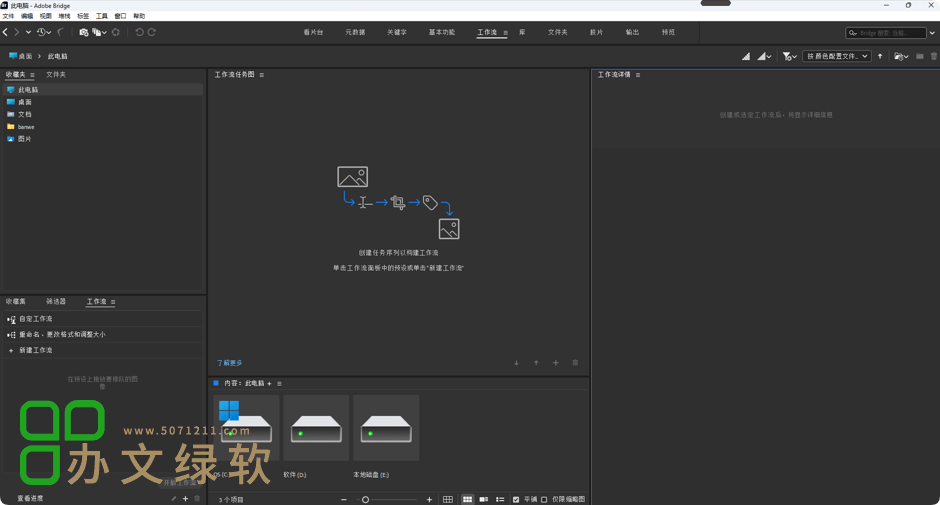The height and width of the screenshot is (505, 940).
Task: Click the grid lock icon in status bar
Action: click(448, 499)
